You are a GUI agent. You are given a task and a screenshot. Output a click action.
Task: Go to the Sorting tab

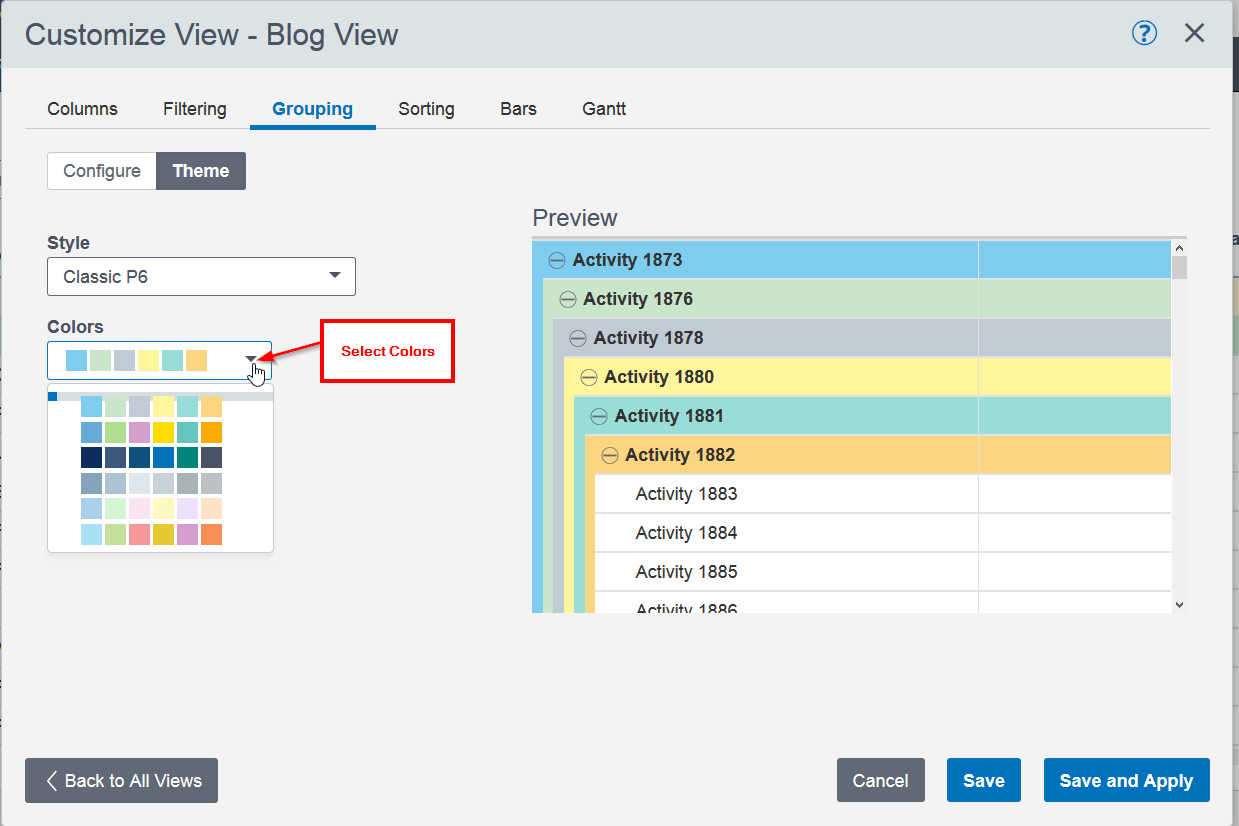point(426,109)
